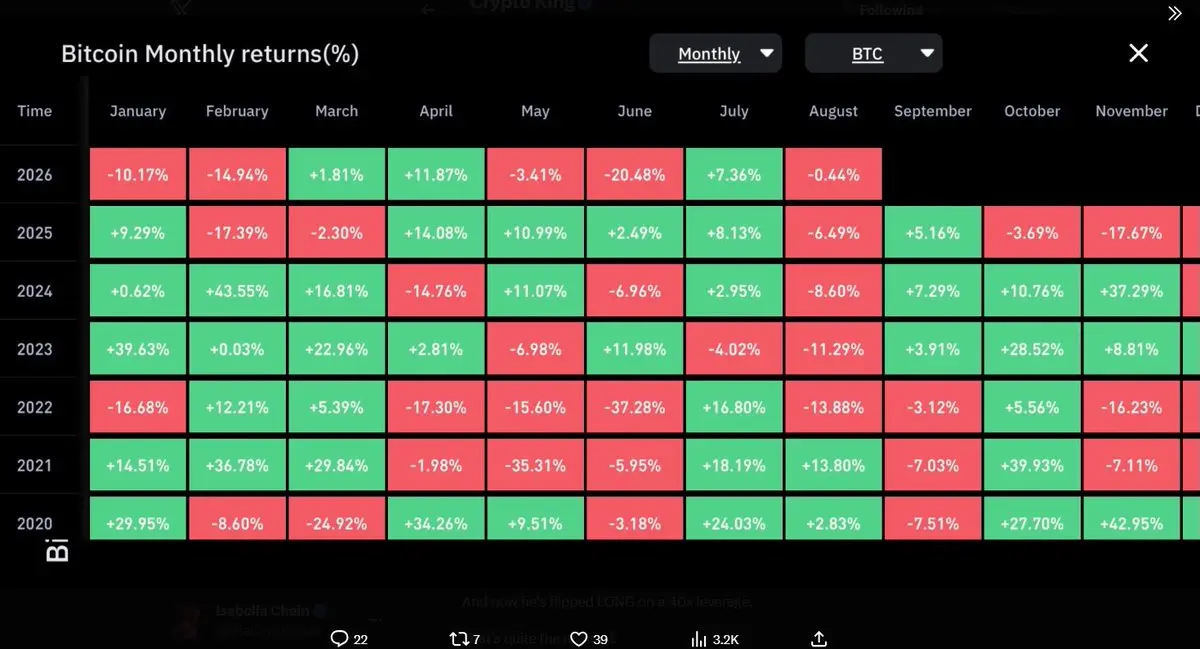Select the 2022 row label
This screenshot has width=1200, height=649.
coord(34,407)
